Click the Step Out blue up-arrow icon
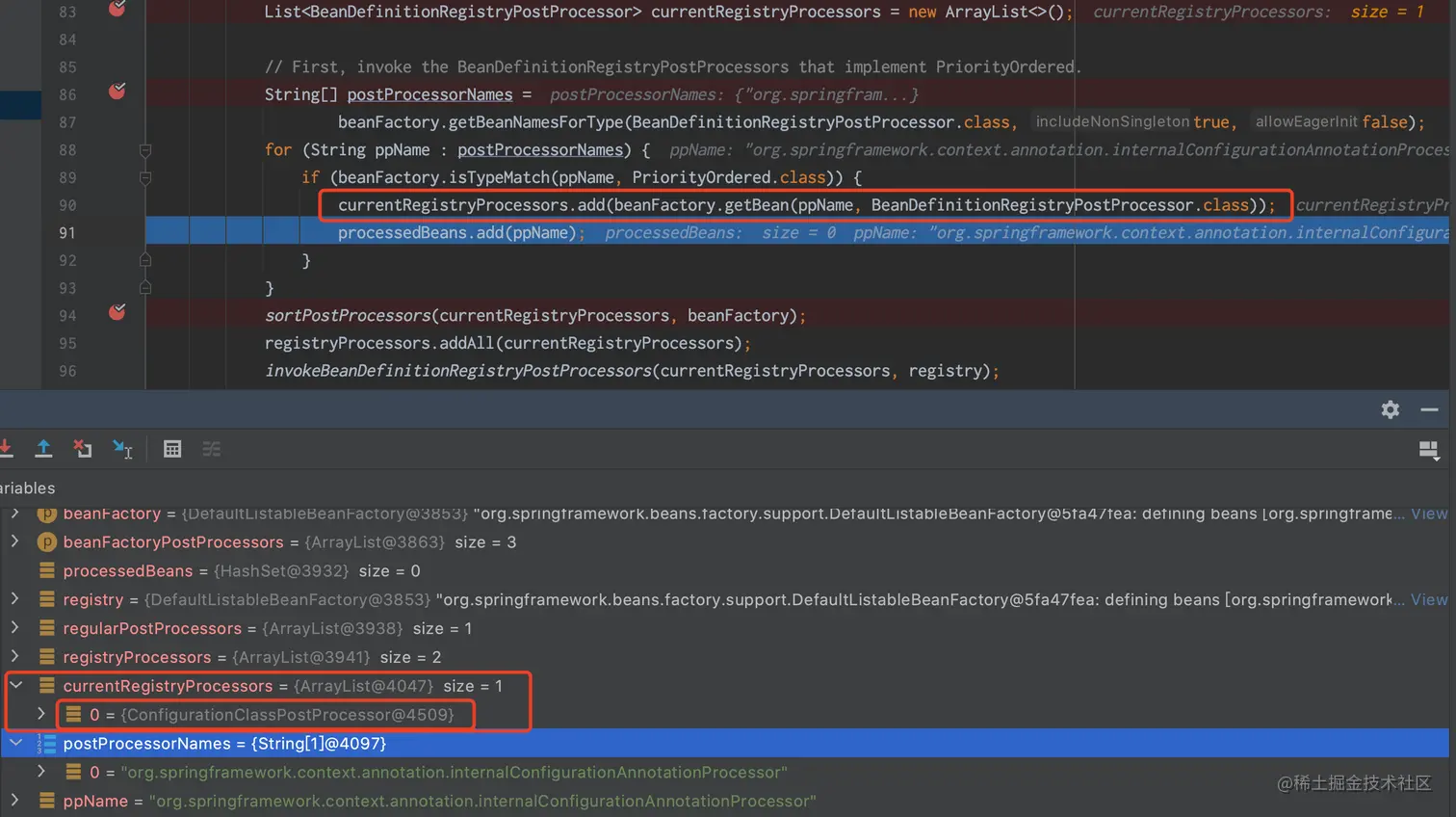The image size is (1456, 817). pyautogui.click(x=43, y=448)
